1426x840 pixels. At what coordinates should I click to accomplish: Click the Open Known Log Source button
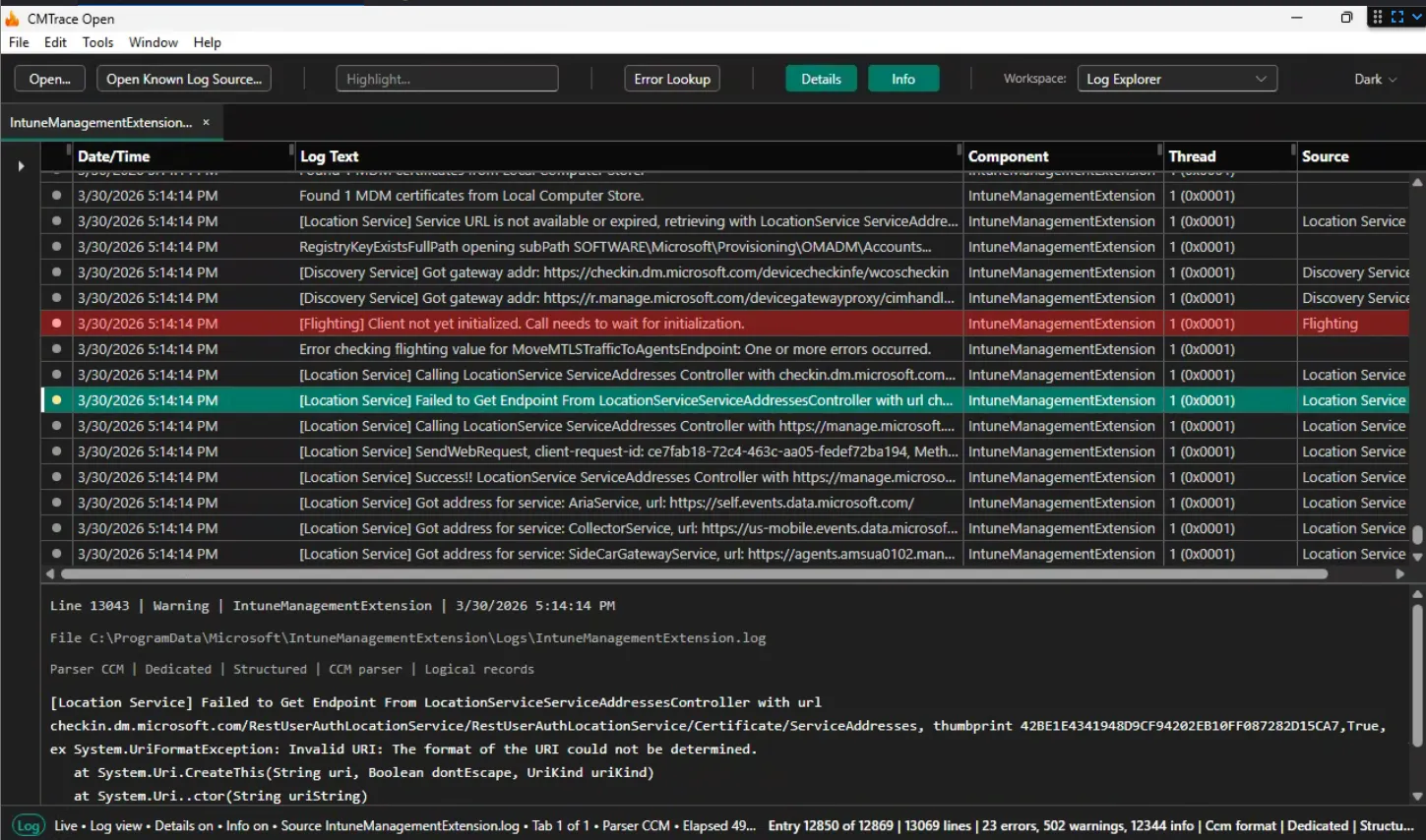(x=183, y=78)
